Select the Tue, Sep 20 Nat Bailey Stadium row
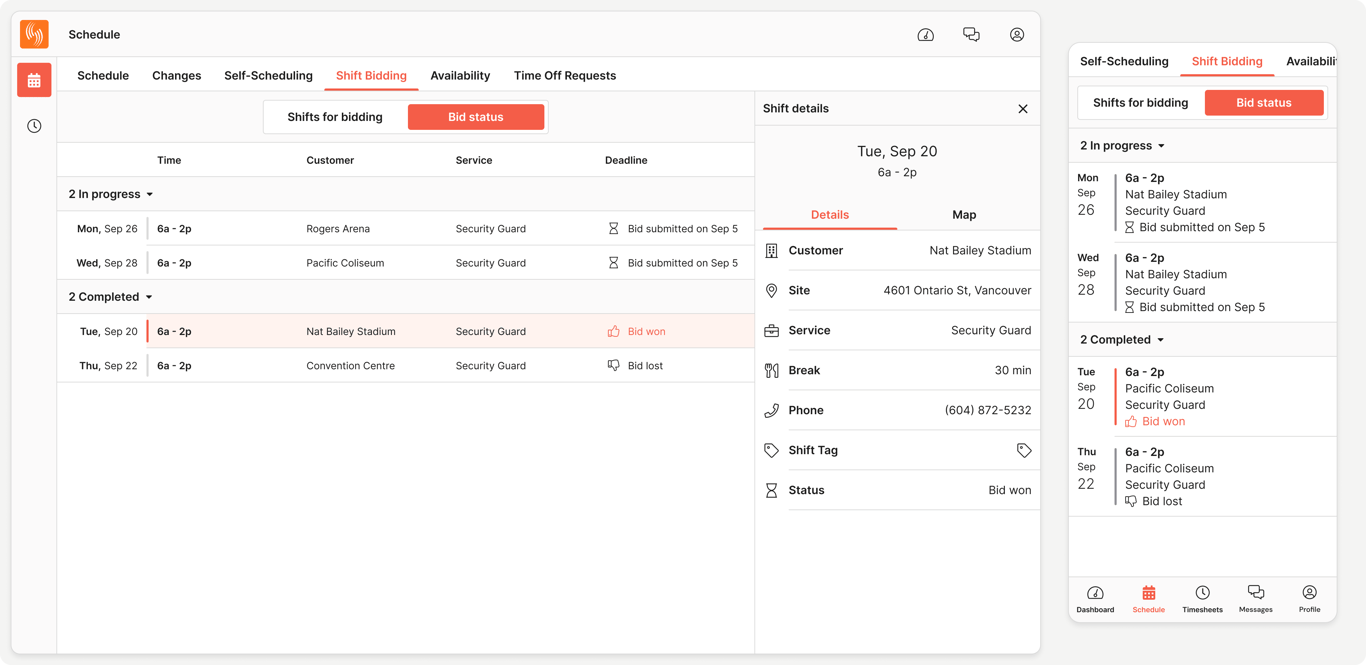Image resolution: width=1366 pixels, height=665 pixels. click(x=406, y=331)
